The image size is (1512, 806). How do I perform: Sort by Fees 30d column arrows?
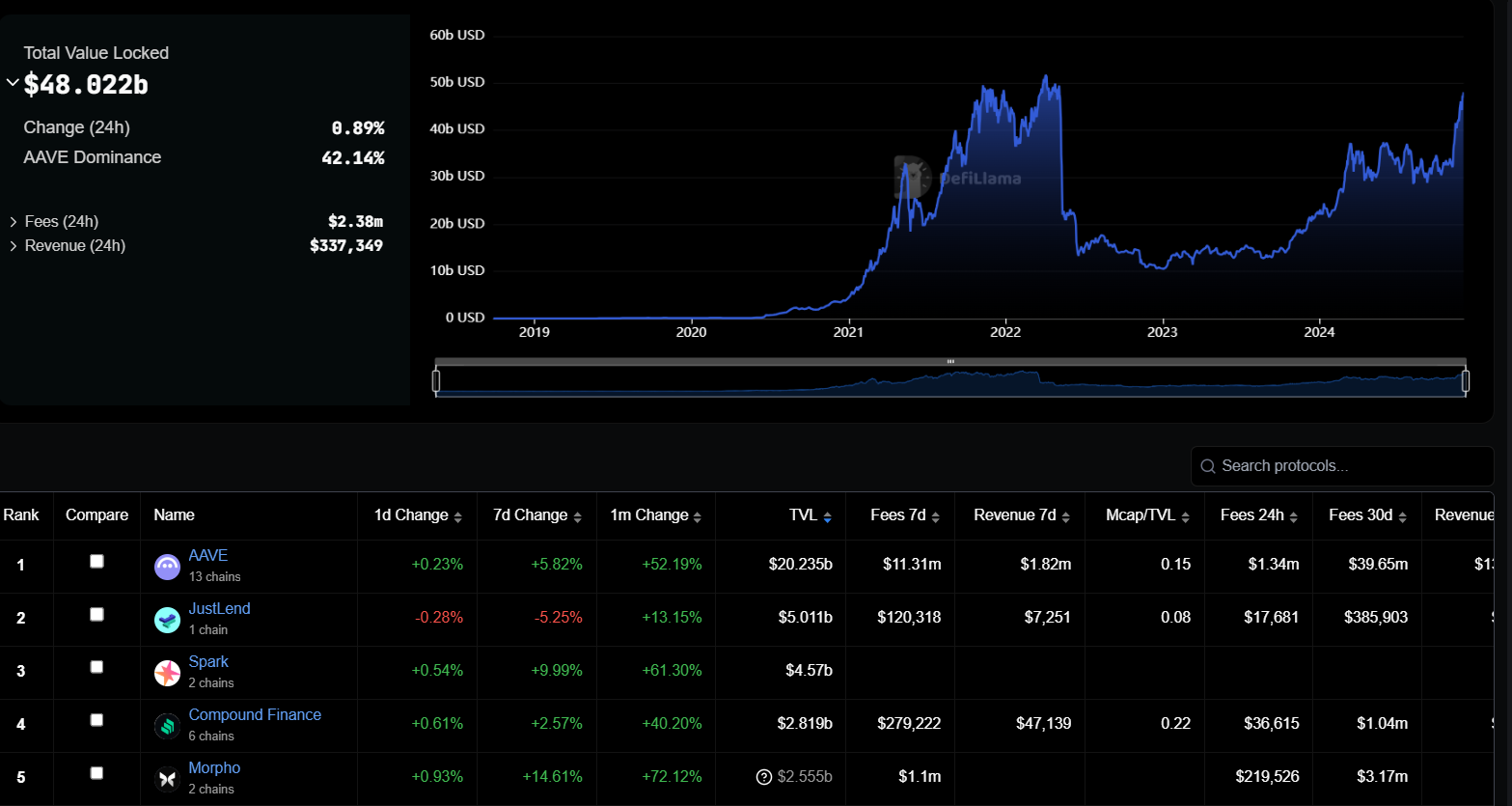(x=1403, y=517)
